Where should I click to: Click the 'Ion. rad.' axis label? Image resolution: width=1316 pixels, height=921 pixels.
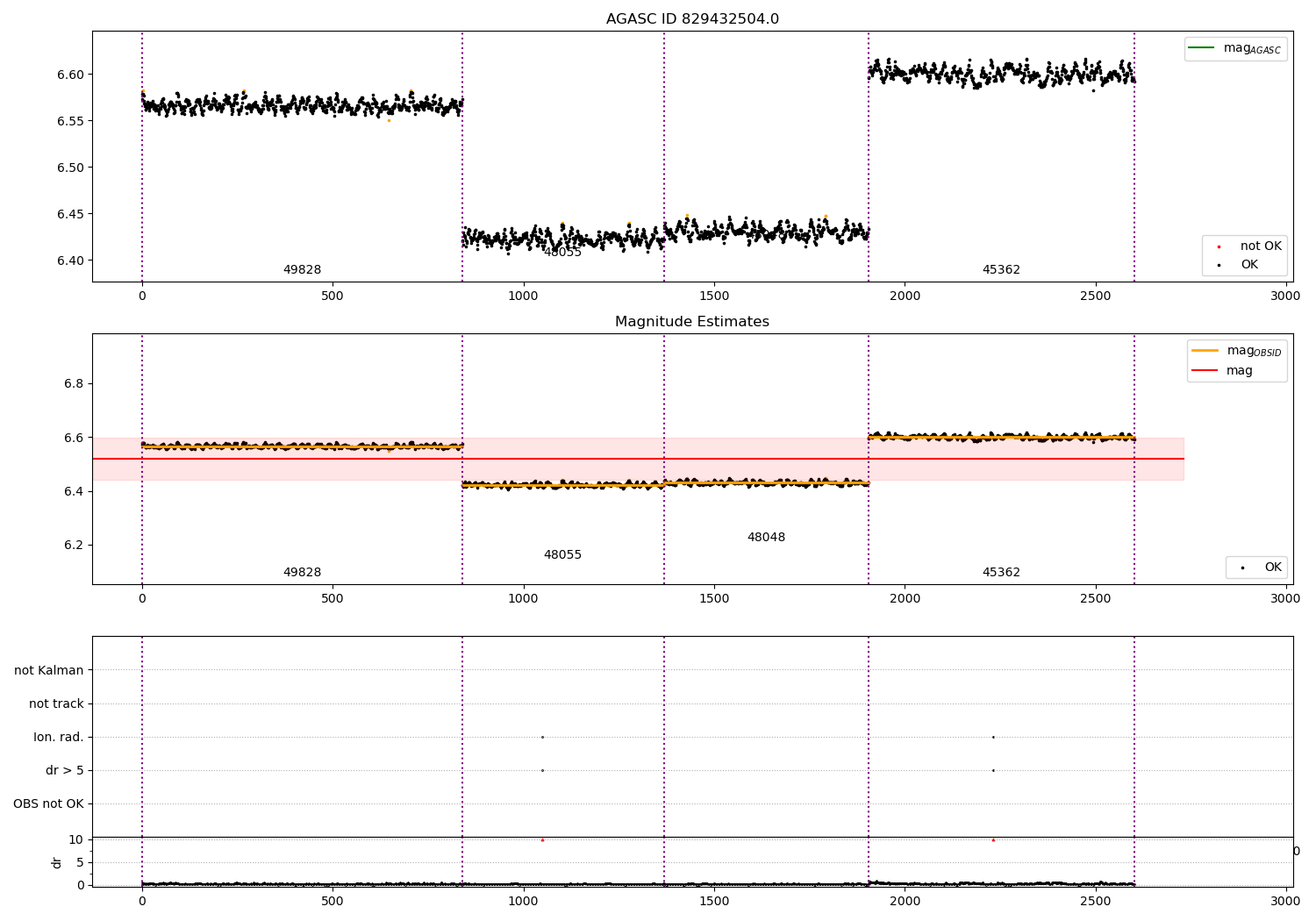pos(59,737)
